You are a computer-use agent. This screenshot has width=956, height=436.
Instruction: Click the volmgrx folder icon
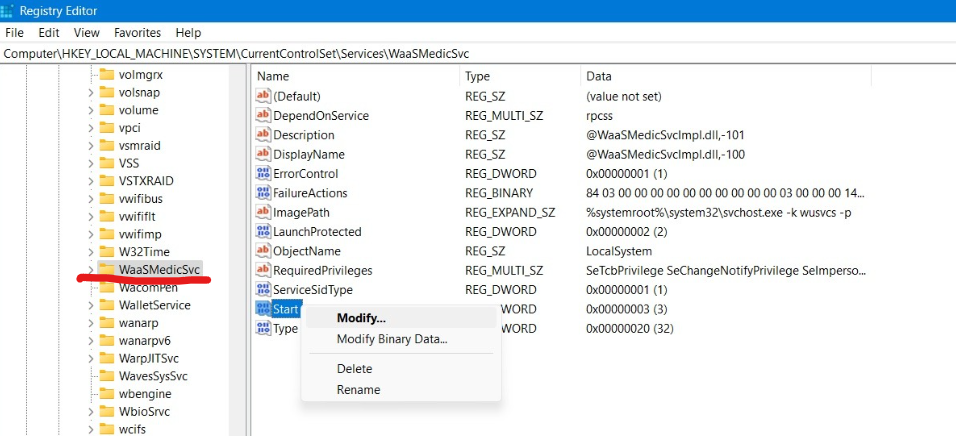click(x=107, y=74)
